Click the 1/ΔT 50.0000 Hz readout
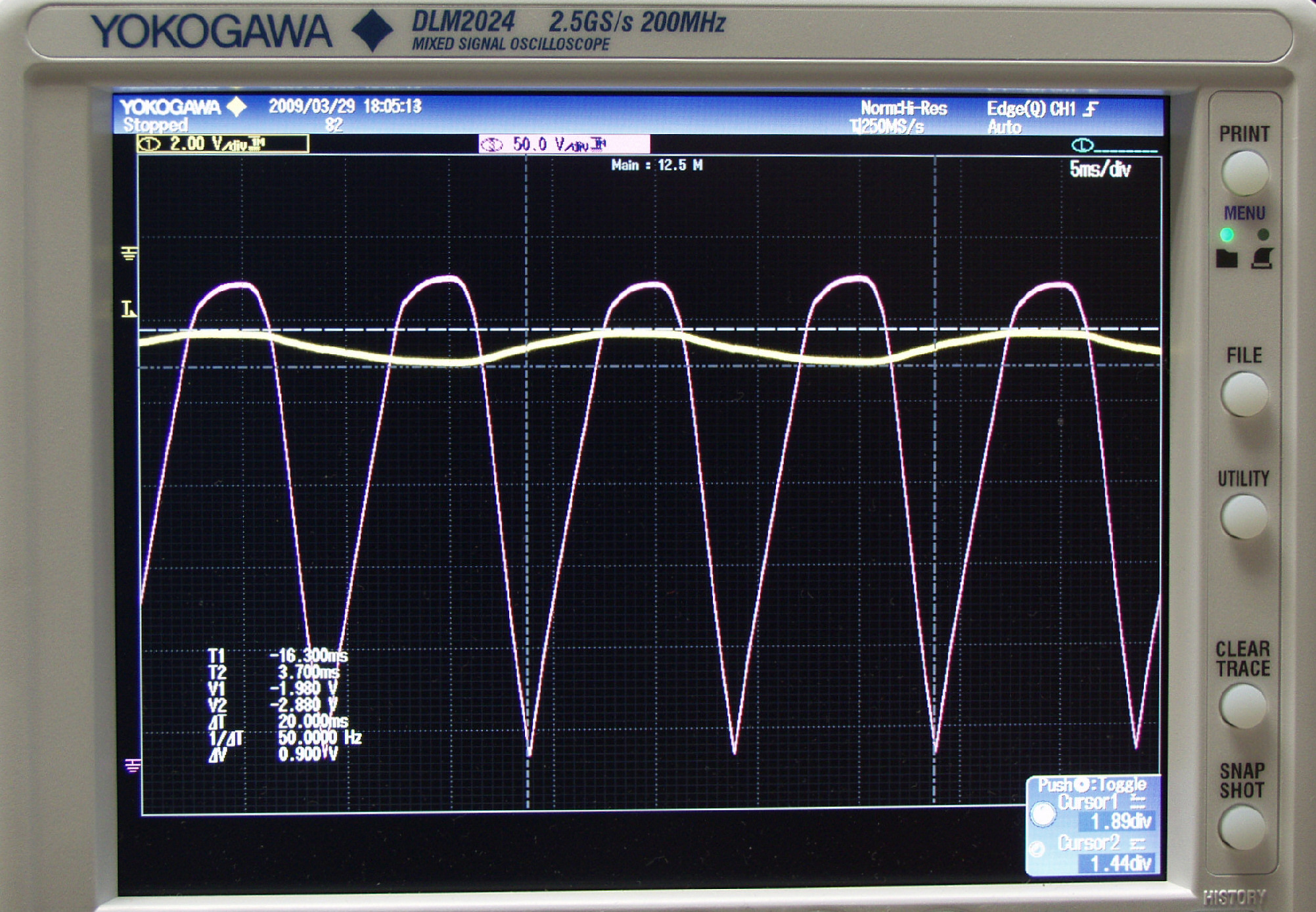This screenshot has width=1316, height=912. [x=319, y=737]
